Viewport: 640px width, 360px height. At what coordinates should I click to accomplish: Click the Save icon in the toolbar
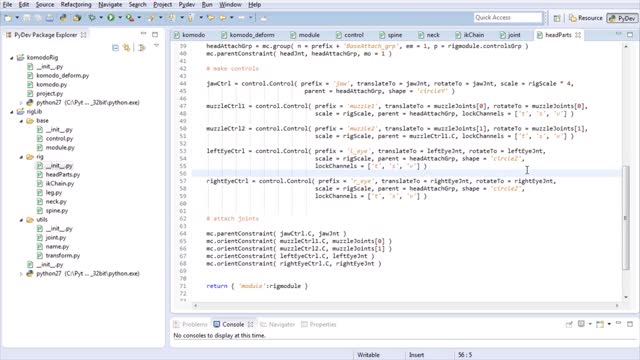click(x=27, y=18)
